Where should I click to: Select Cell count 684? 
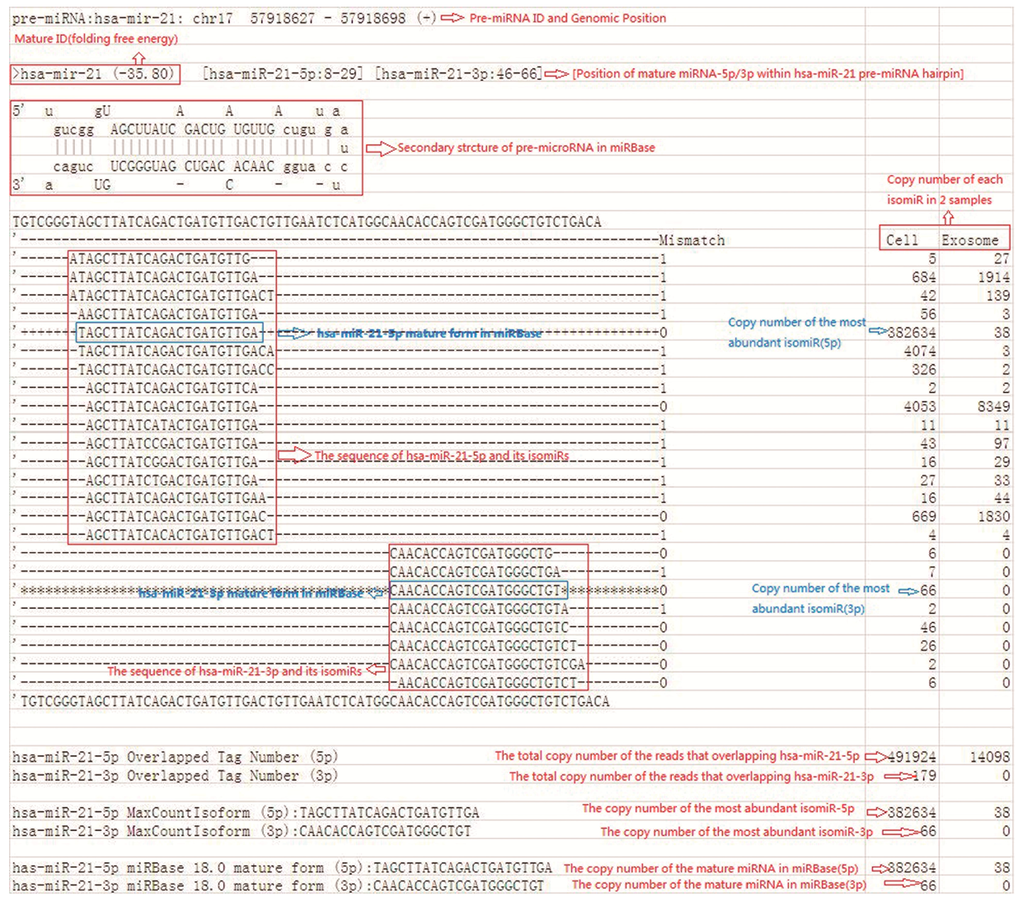point(923,277)
